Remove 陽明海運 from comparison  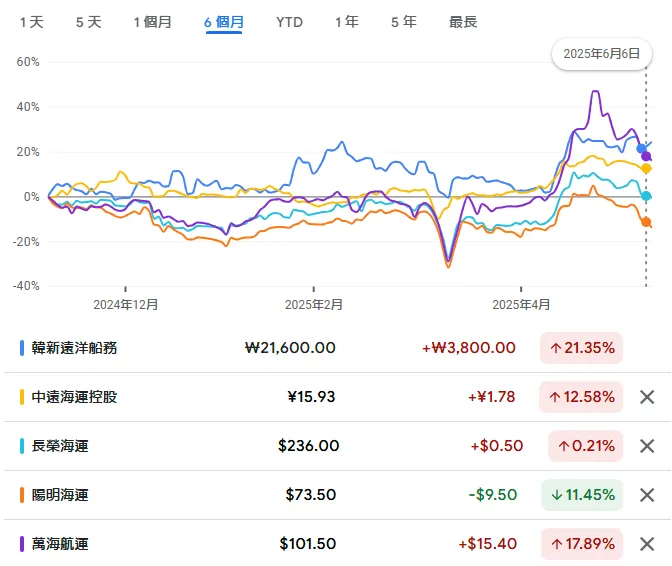tap(647, 495)
